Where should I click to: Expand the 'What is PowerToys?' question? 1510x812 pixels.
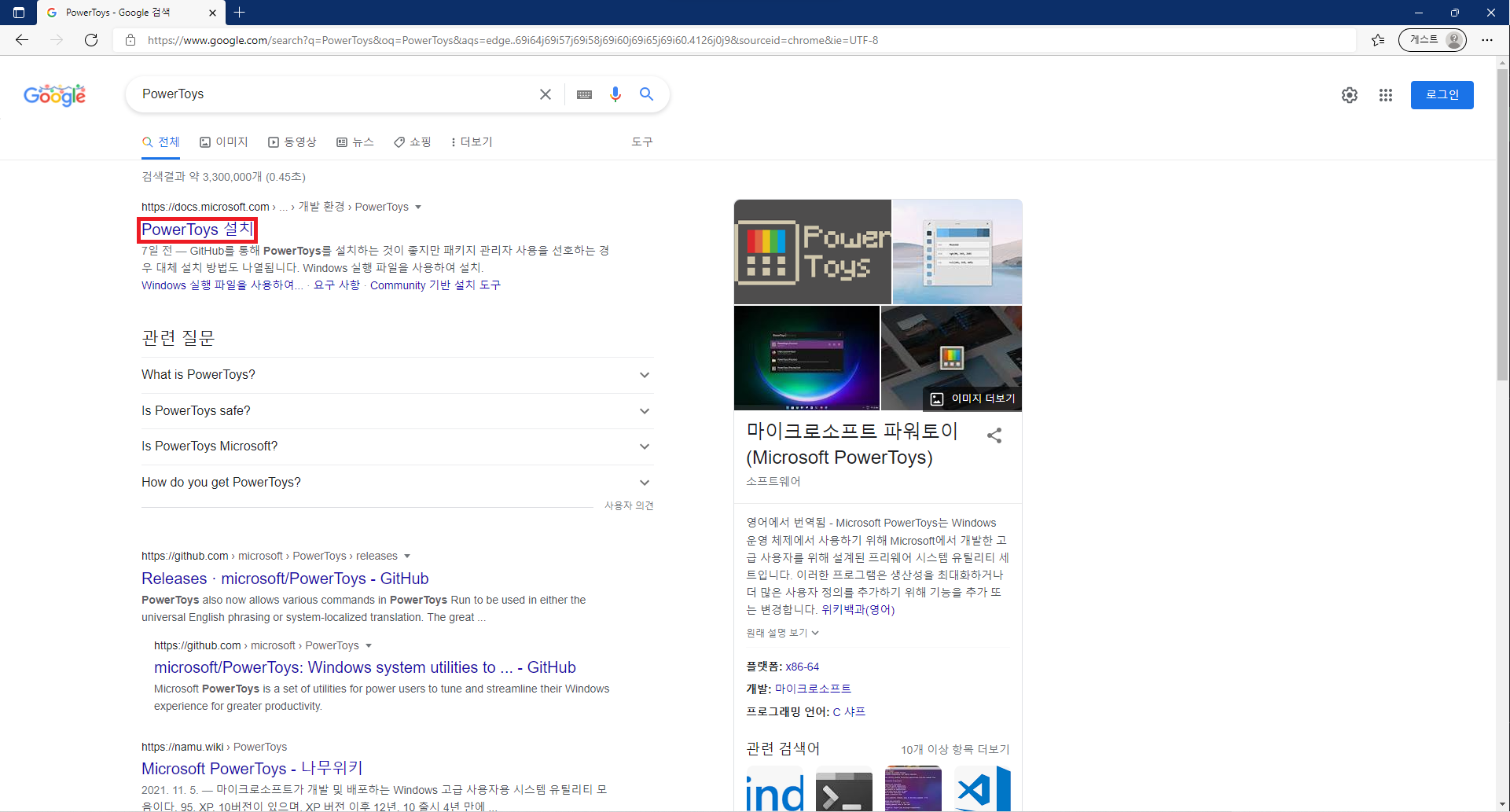[x=397, y=375]
